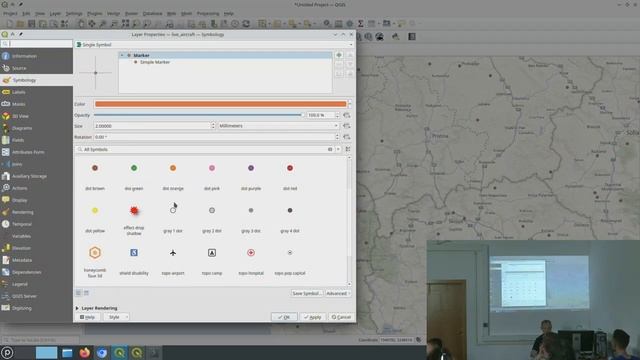
Task: Click the Opacity slider handle
Action: (x=302, y=115)
